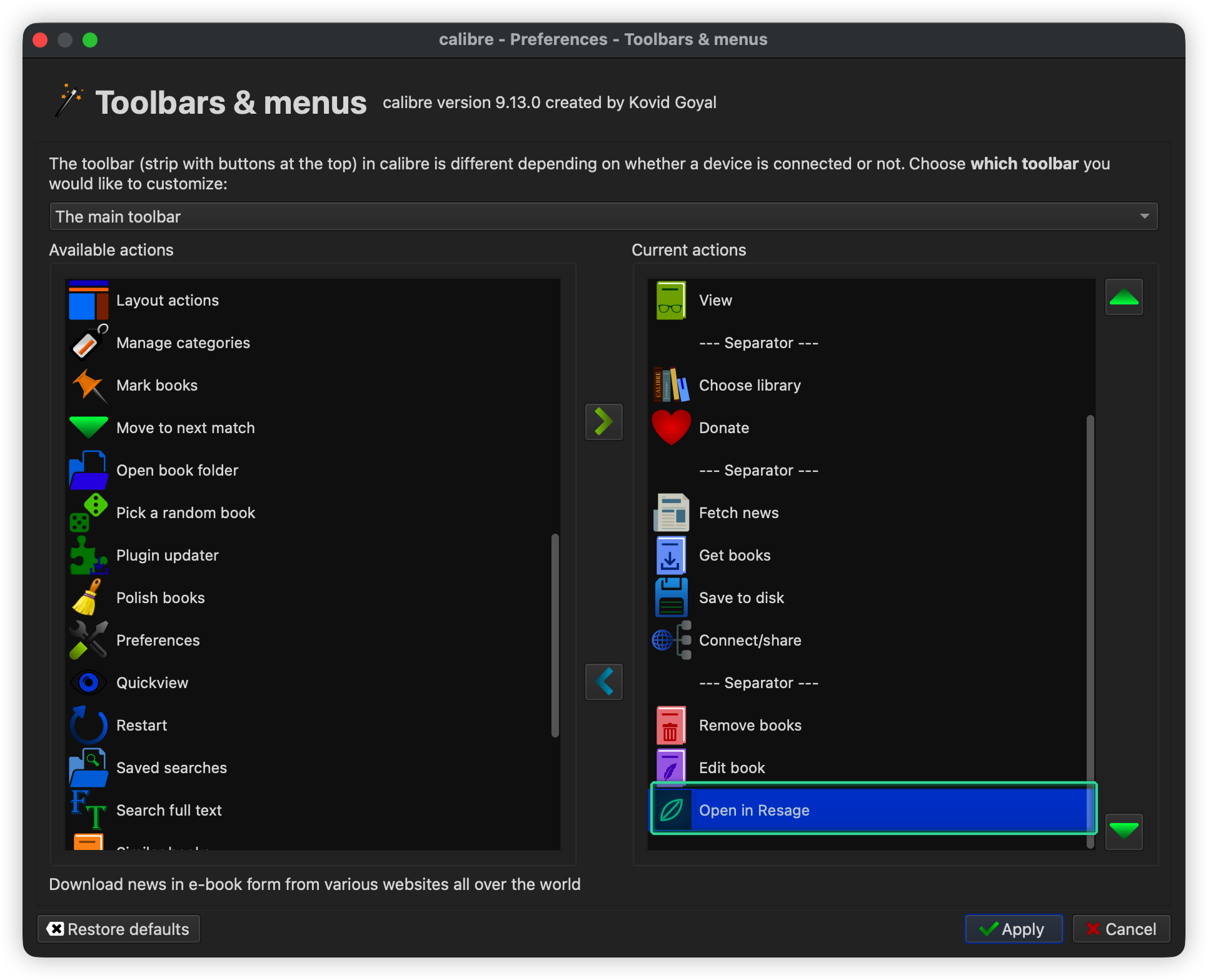1208x980 pixels.
Task: Select the Edit book feather icon
Action: click(x=671, y=768)
